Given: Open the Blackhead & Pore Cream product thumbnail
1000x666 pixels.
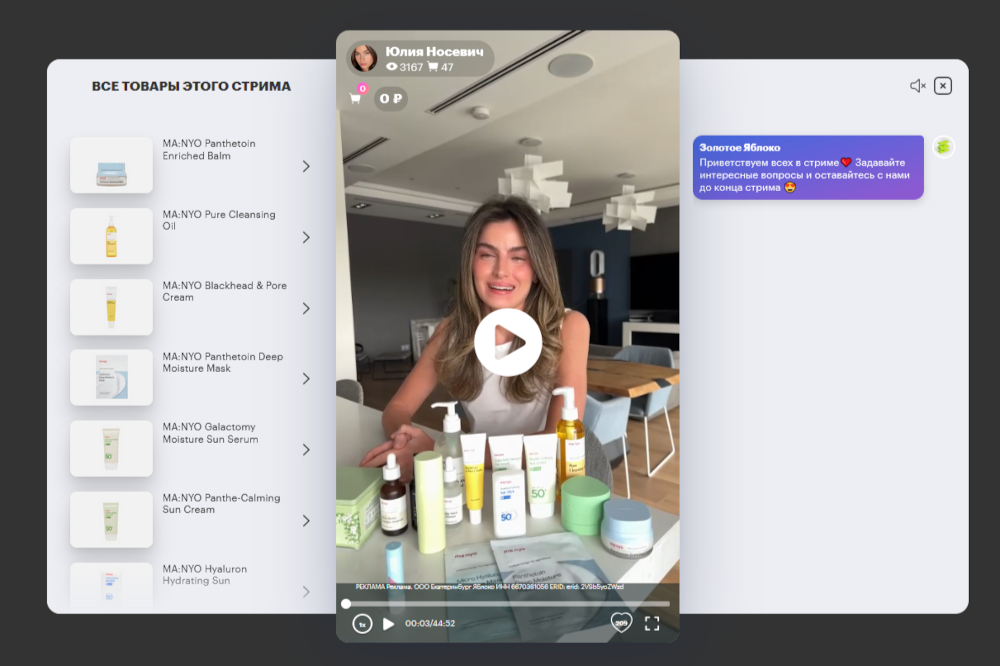Looking at the screenshot, I should (112, 307).
